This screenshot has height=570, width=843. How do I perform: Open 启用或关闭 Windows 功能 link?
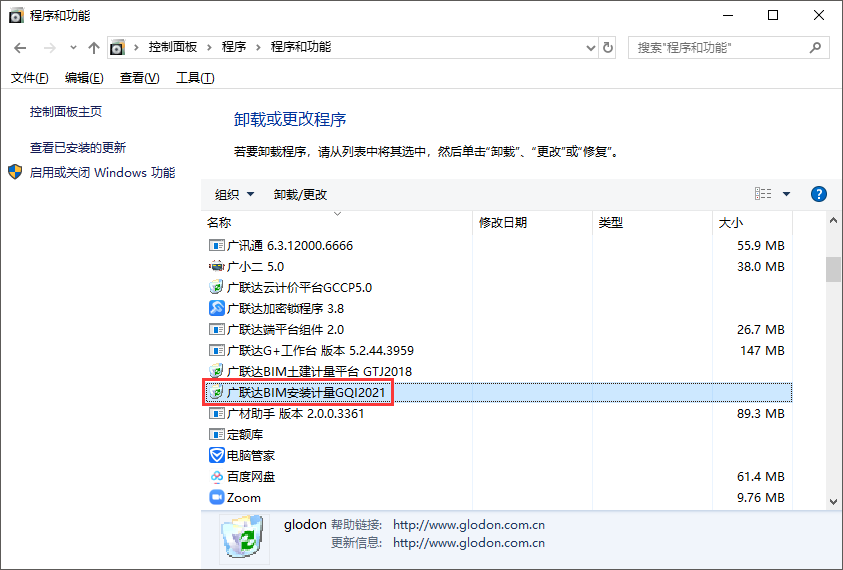102,172
